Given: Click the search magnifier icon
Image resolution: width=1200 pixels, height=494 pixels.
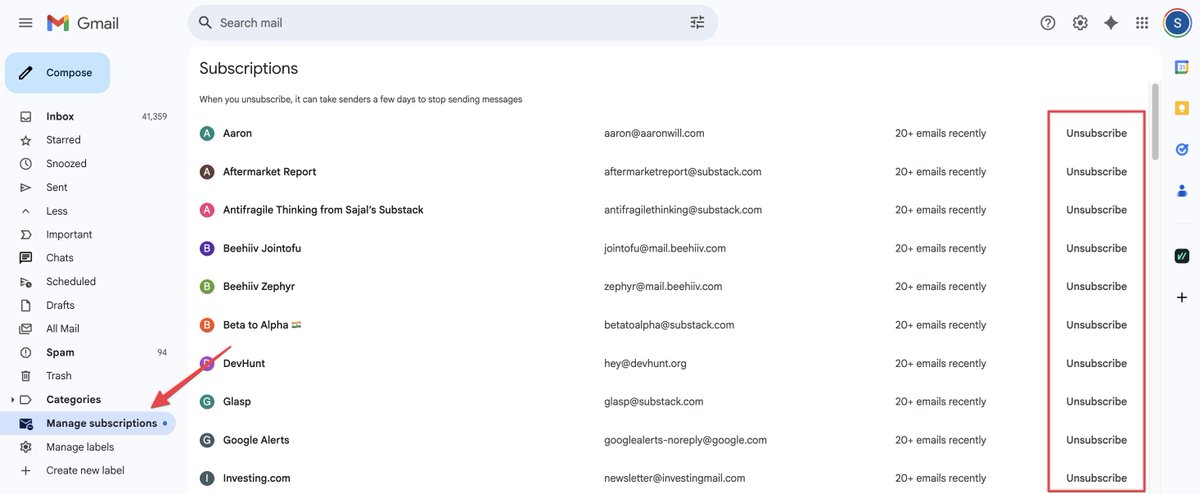Looking at the screenshot, I should pos(205,22).
